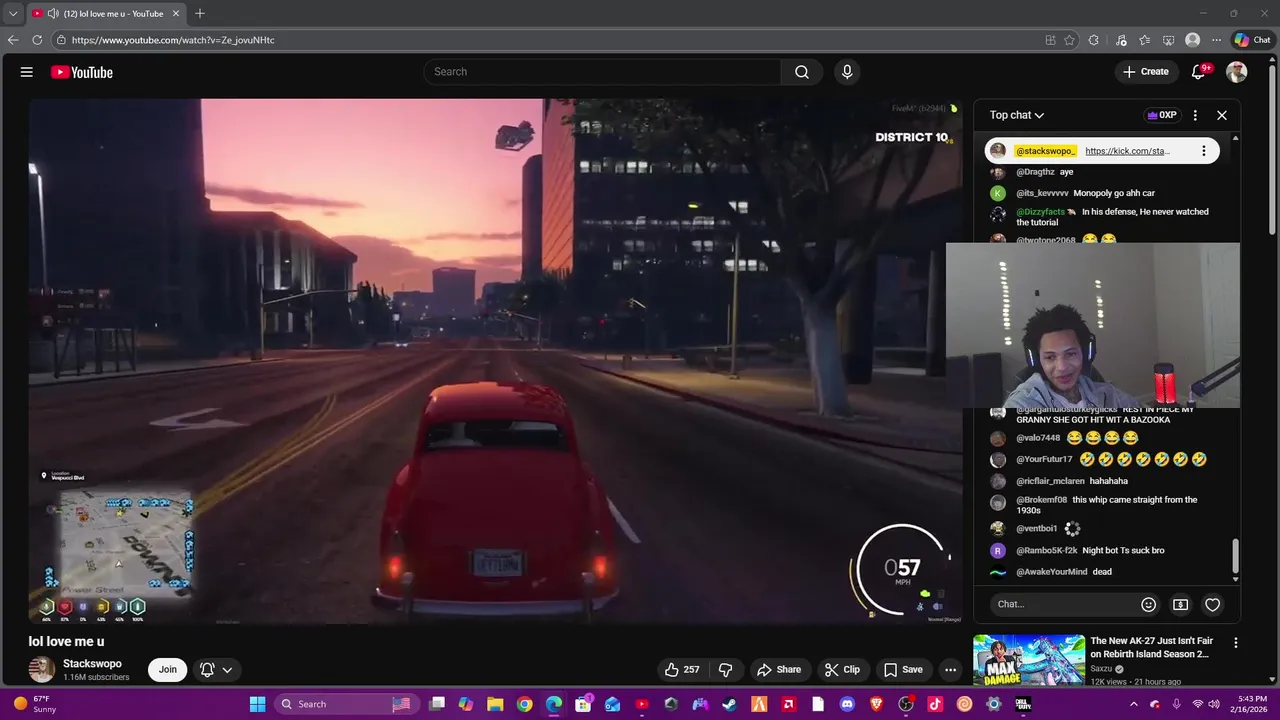The height and width of the screenshot is (720, 1280).
Task: Mute the YouTube tab audio icon
Action: pyautogui.click(x=52, y=14)
